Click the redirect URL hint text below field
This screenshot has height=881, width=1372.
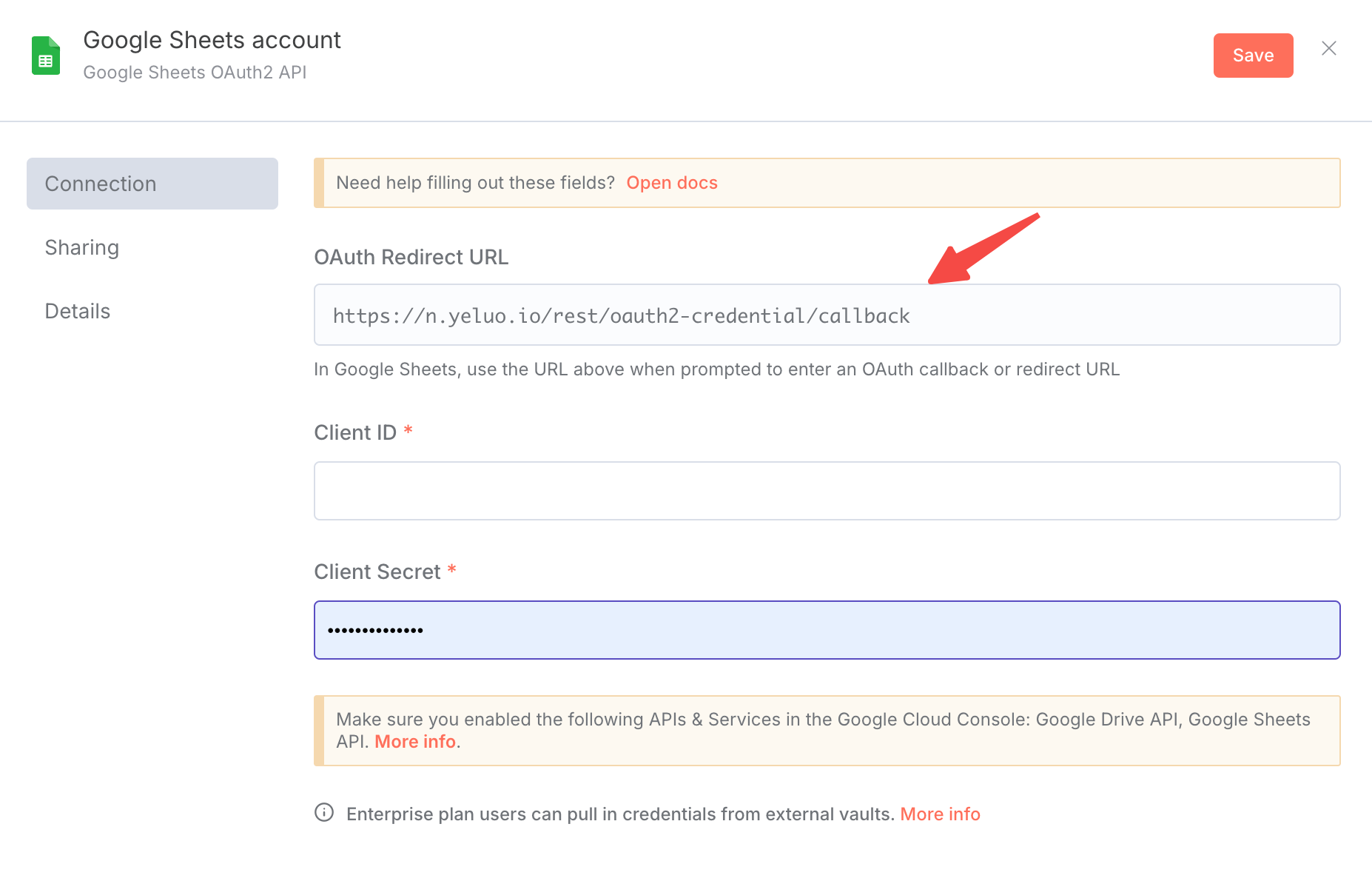click(x=716, y=369)
